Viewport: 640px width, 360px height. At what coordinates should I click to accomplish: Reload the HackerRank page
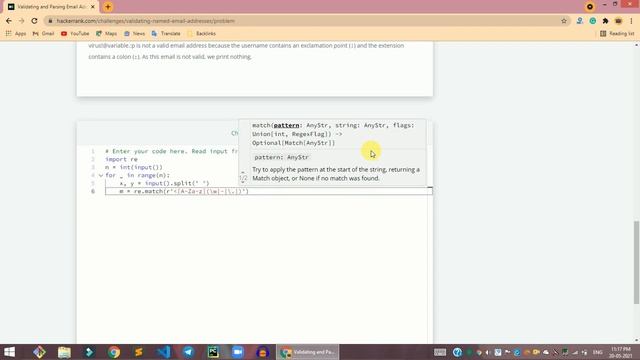pos(34,21)
